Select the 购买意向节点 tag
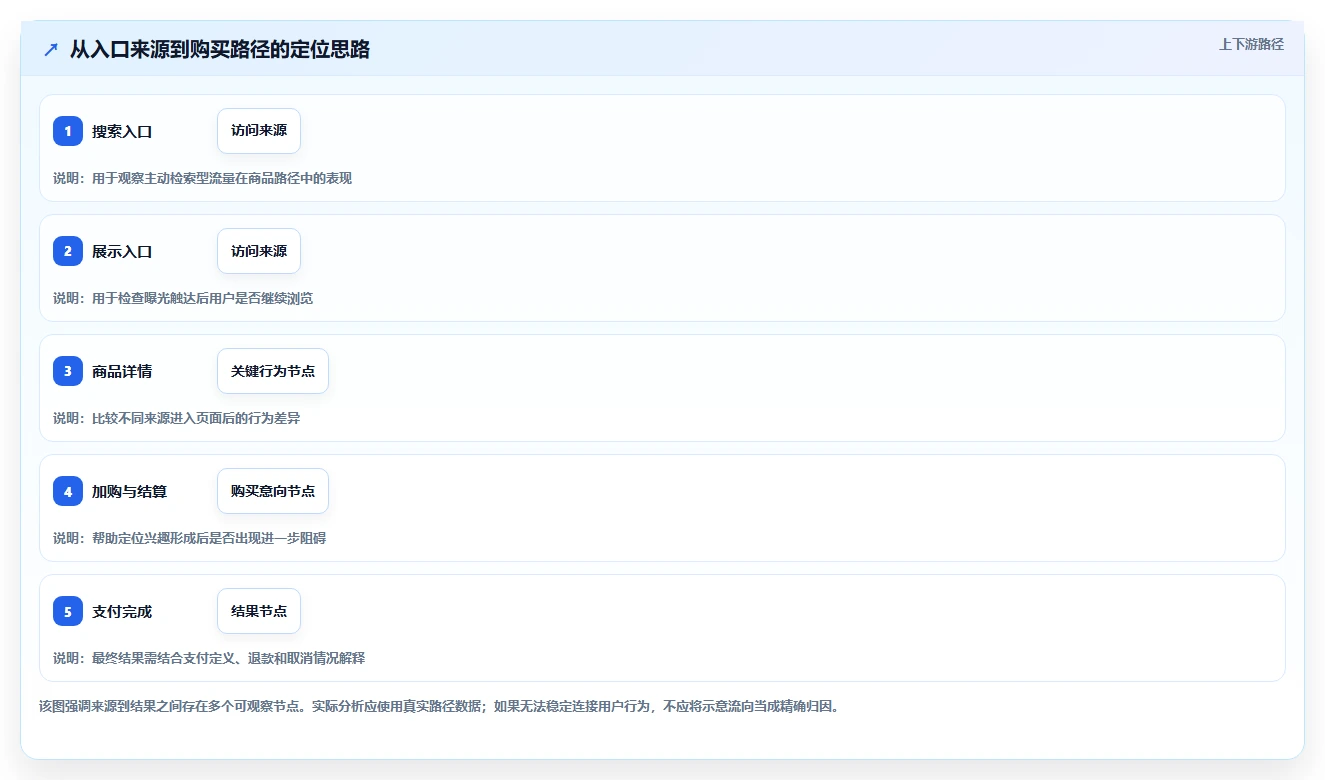 [273, 491]
